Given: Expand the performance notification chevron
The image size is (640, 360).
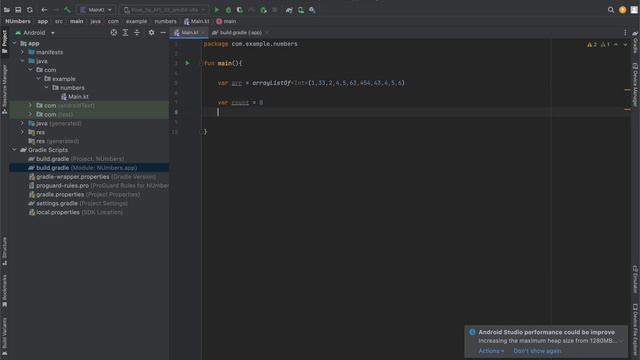Looking at the screenshot, I should point(621,341).
